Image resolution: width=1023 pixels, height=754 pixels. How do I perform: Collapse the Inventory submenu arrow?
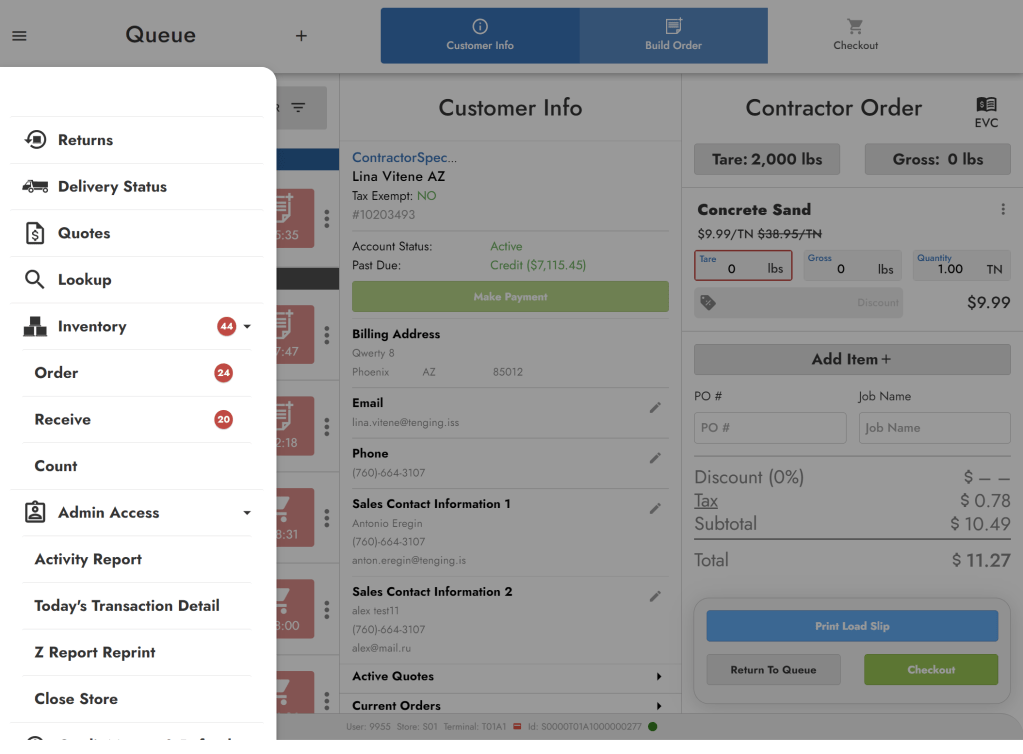point(247,327)
